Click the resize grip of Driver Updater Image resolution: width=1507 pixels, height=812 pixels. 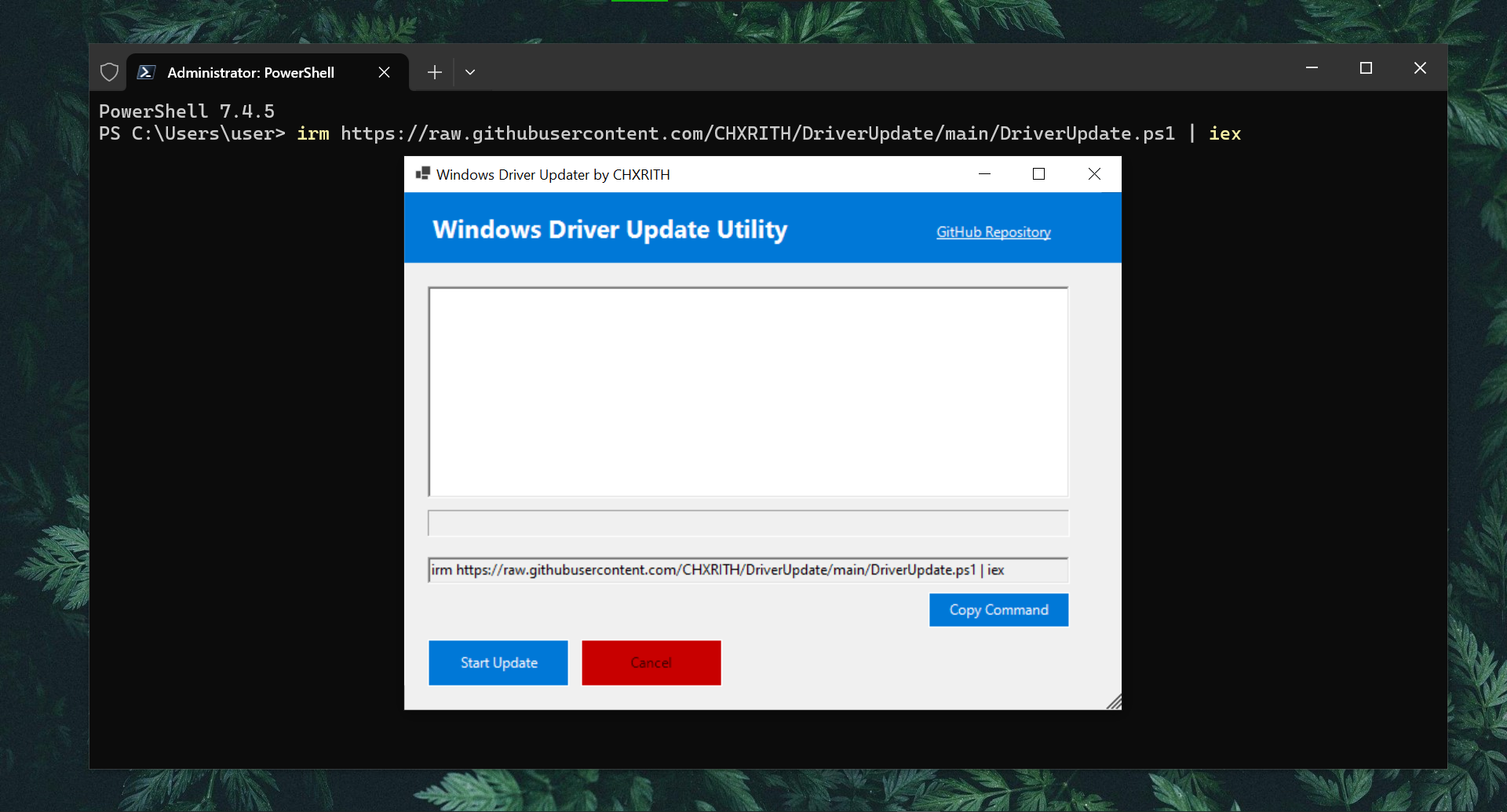point(1114,702)
